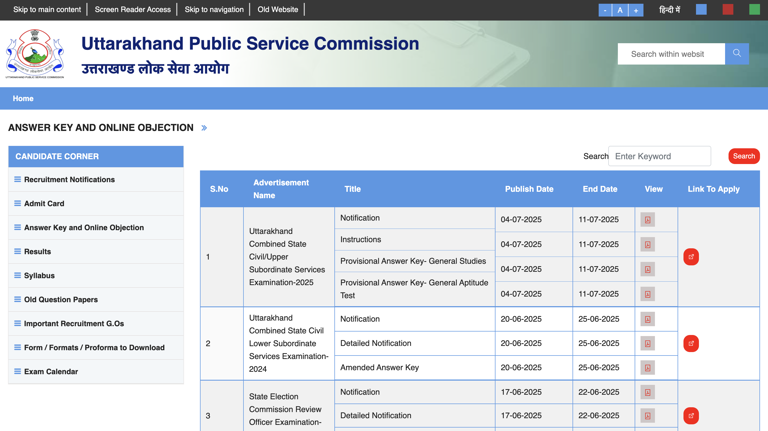Screen dimensions: 768x431
Task: Follow the Screen Reader Access link
Action: (x=132, y=10)
